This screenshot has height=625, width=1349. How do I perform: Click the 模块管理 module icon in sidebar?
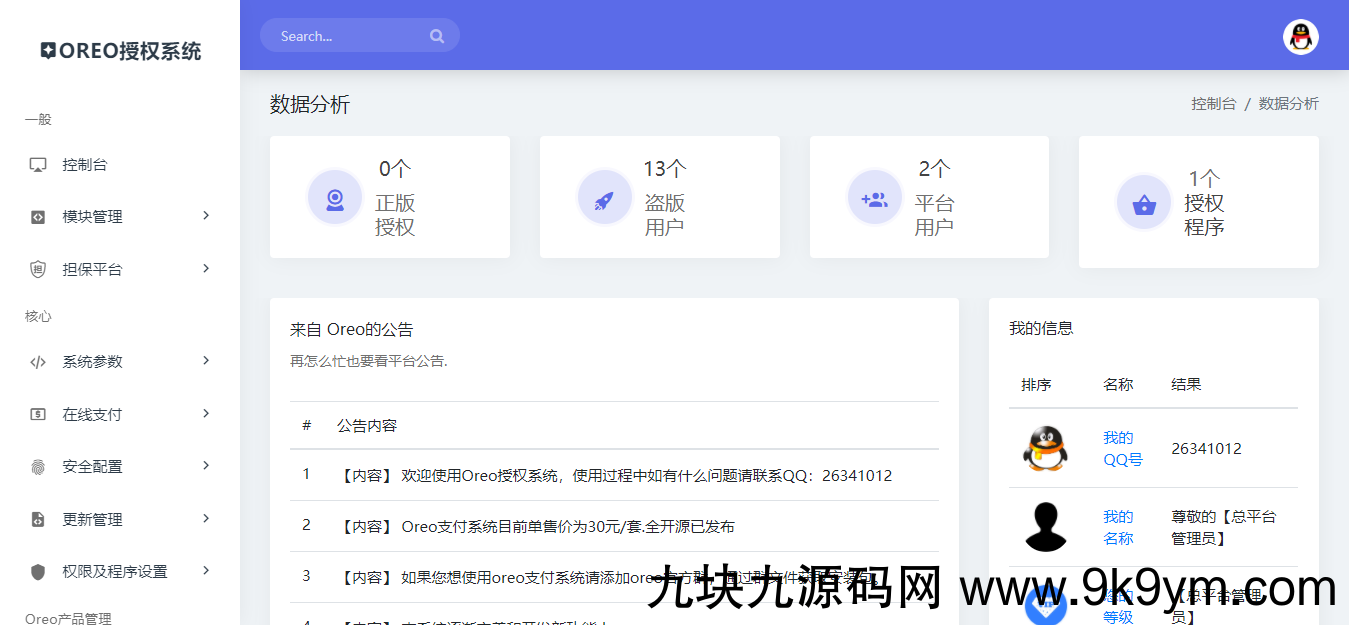(x=36, y=216)
